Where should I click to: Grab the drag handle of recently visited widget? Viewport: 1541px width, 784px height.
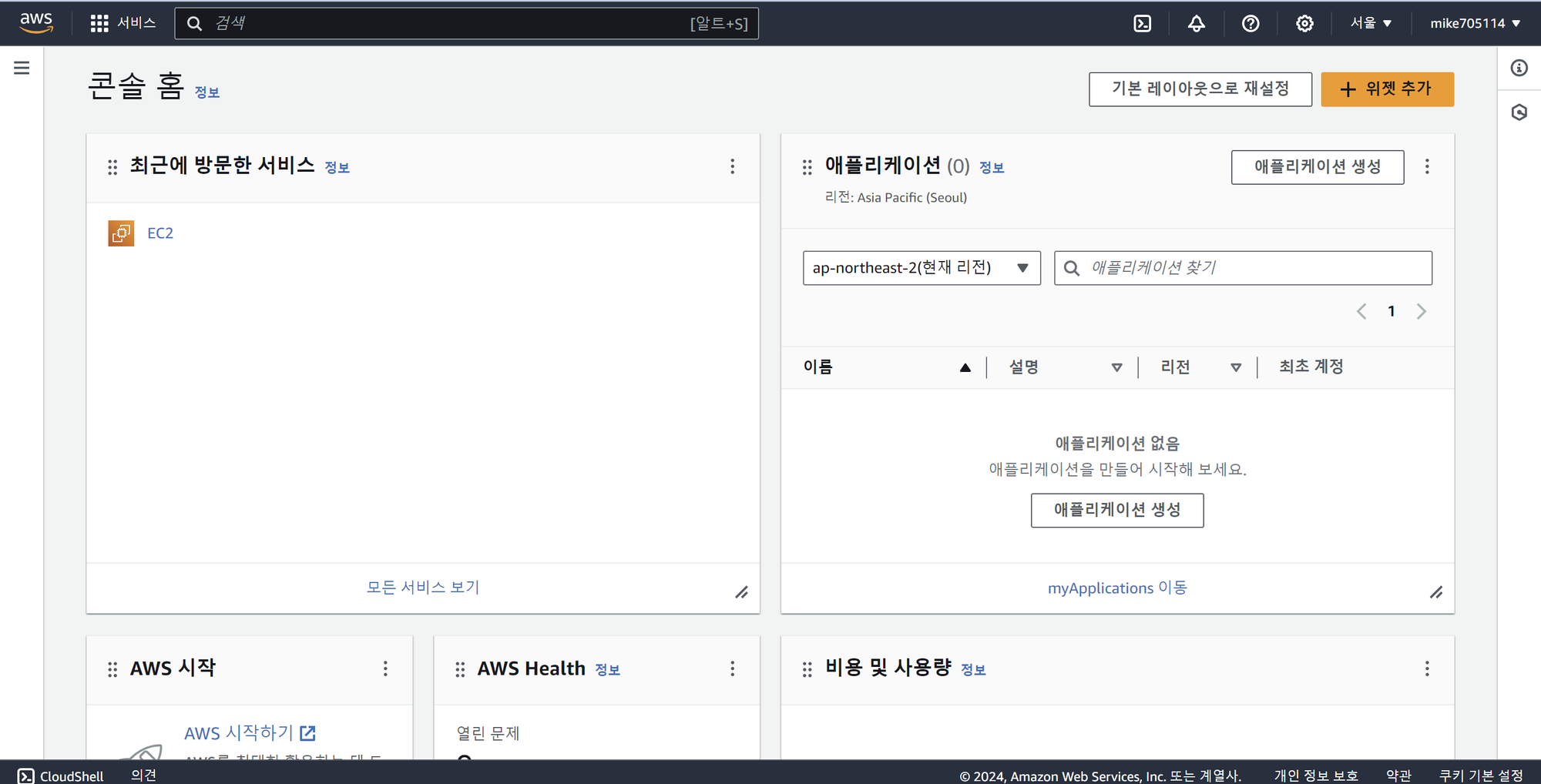[x=112, y=167]
